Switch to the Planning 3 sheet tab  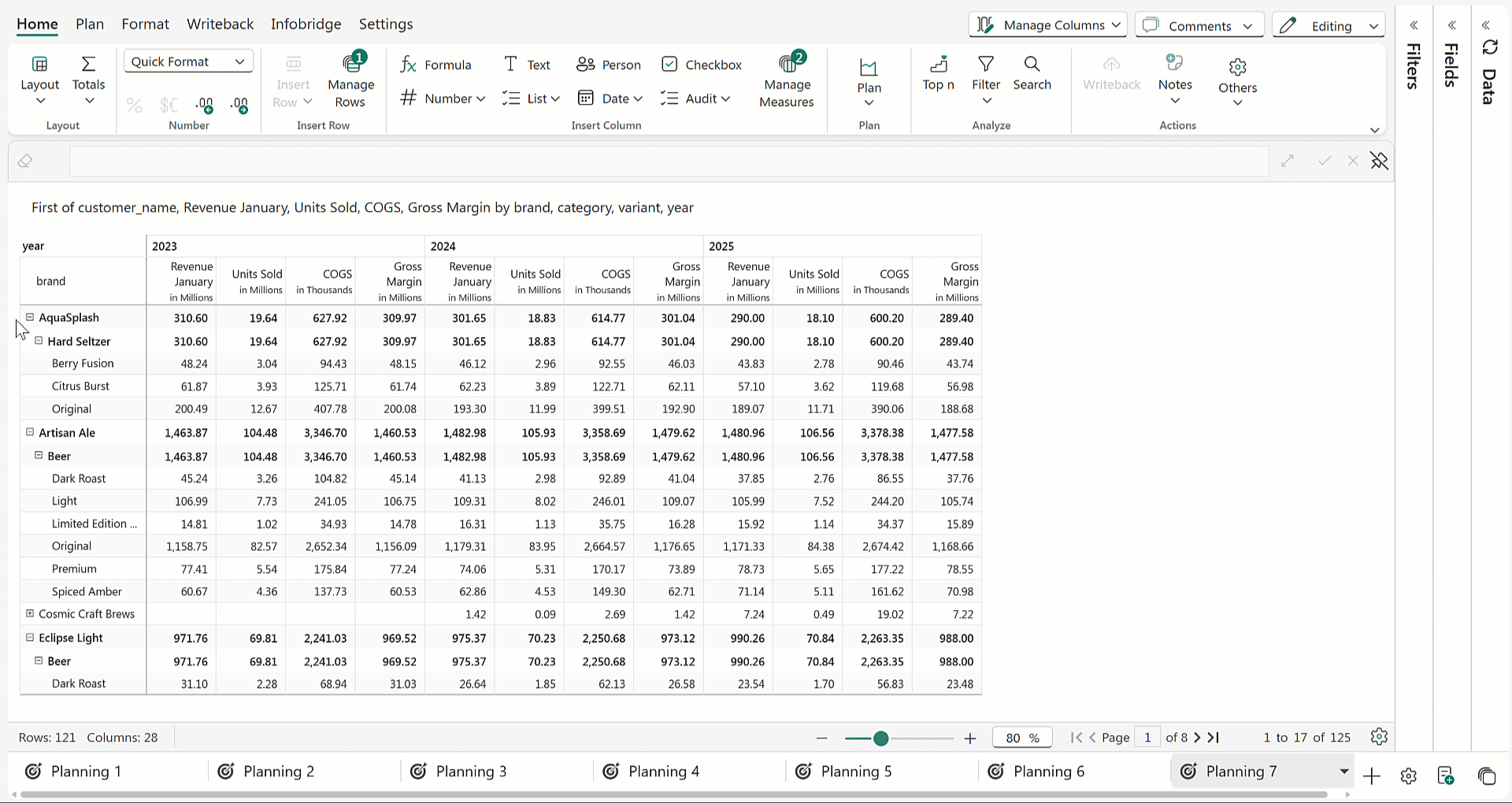point(471,772)
